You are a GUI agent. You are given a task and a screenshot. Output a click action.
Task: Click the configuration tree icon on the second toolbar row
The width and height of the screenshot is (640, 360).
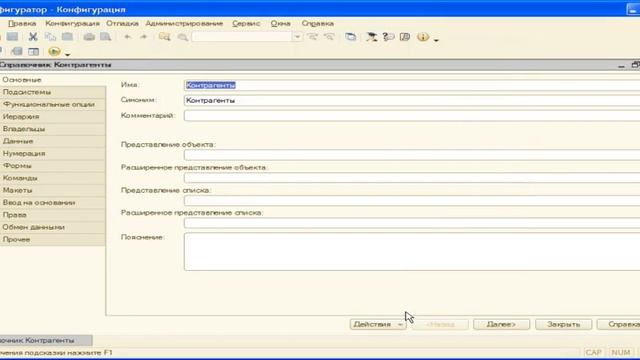17,51
